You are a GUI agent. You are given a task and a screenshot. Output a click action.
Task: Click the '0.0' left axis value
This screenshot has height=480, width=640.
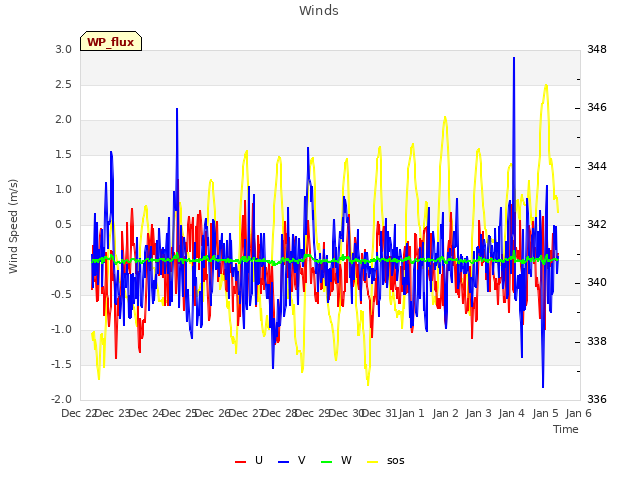coord(63,260)
